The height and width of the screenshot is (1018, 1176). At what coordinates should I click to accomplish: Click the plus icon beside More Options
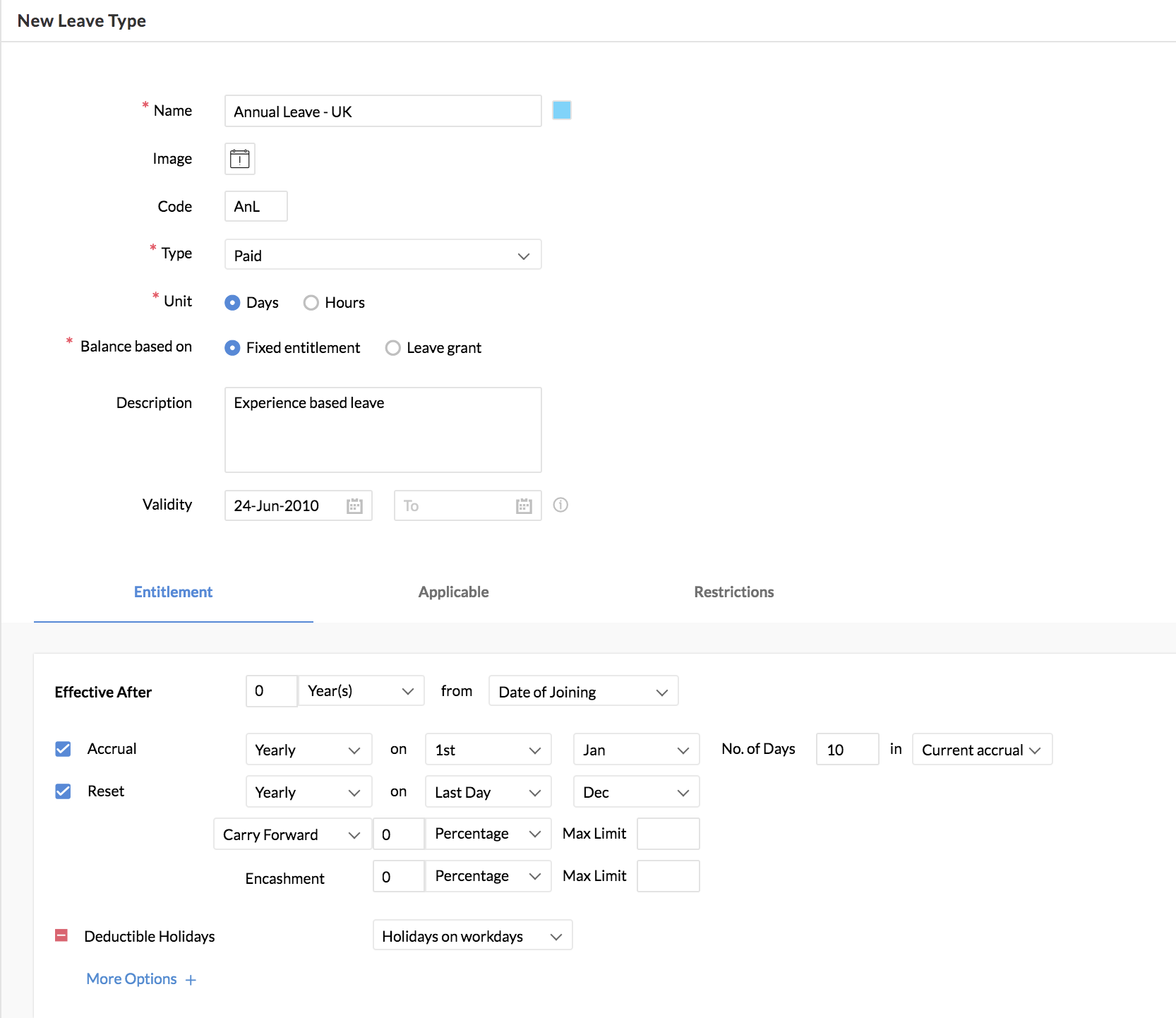[191, 980]
